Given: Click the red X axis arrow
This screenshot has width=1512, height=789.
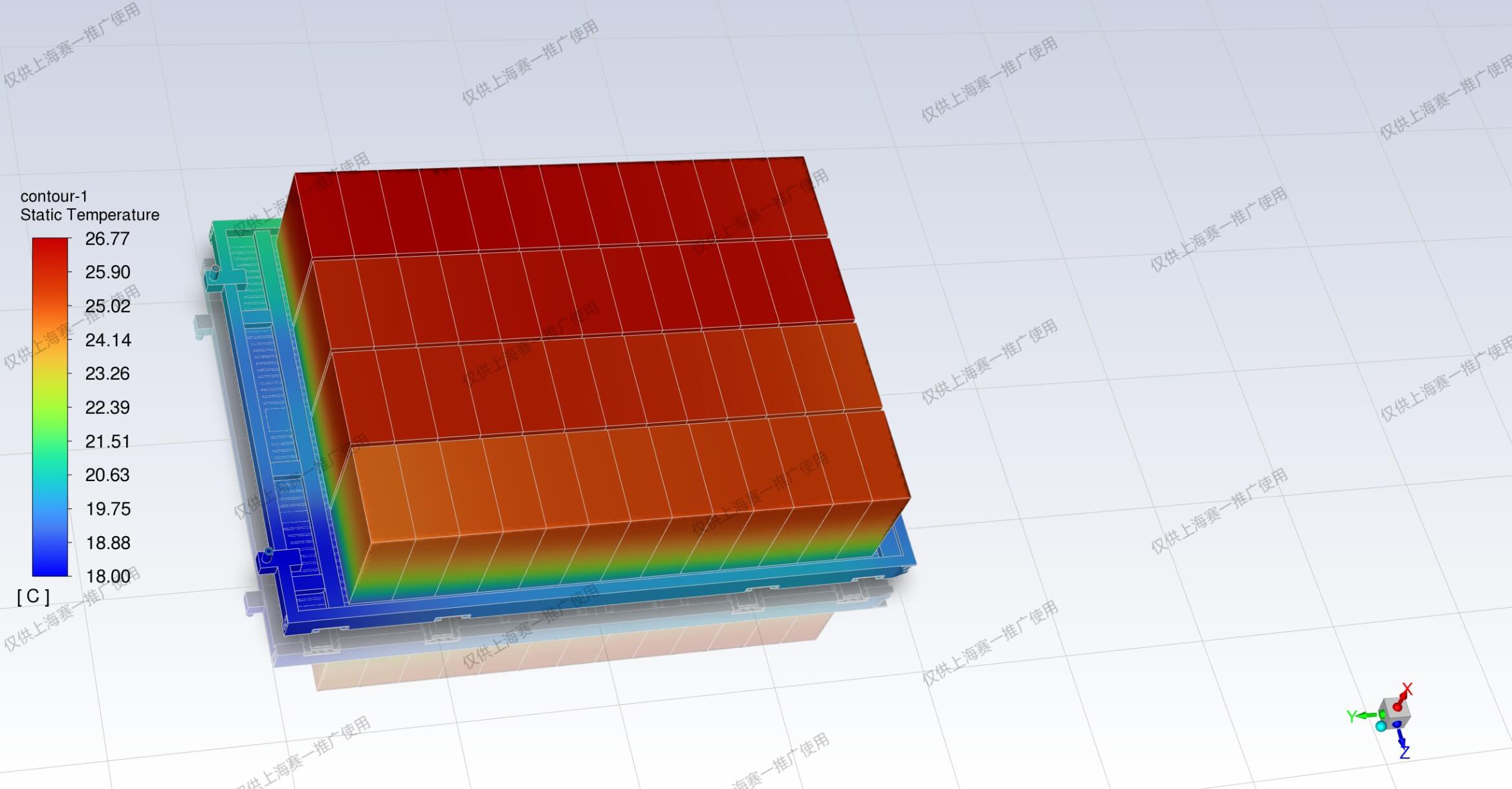Looking at the screenshot, I should 1402,698.
